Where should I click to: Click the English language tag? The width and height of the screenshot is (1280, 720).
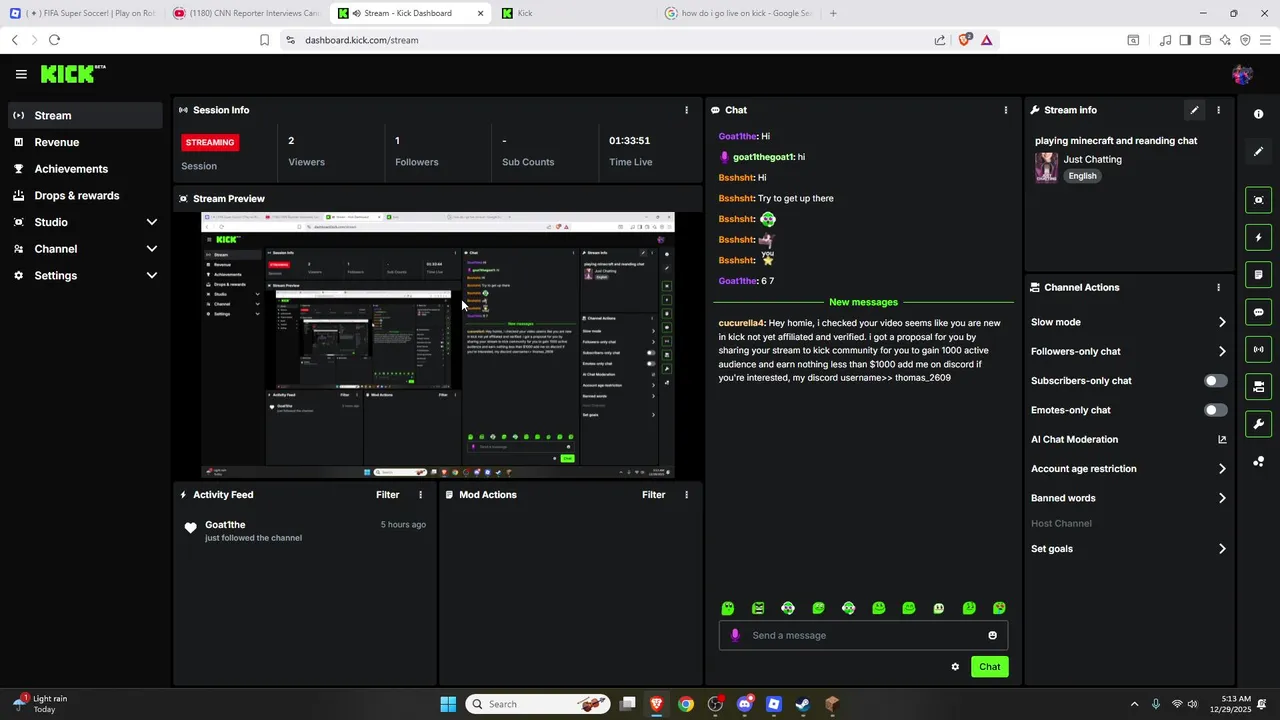coord(1082,176)
